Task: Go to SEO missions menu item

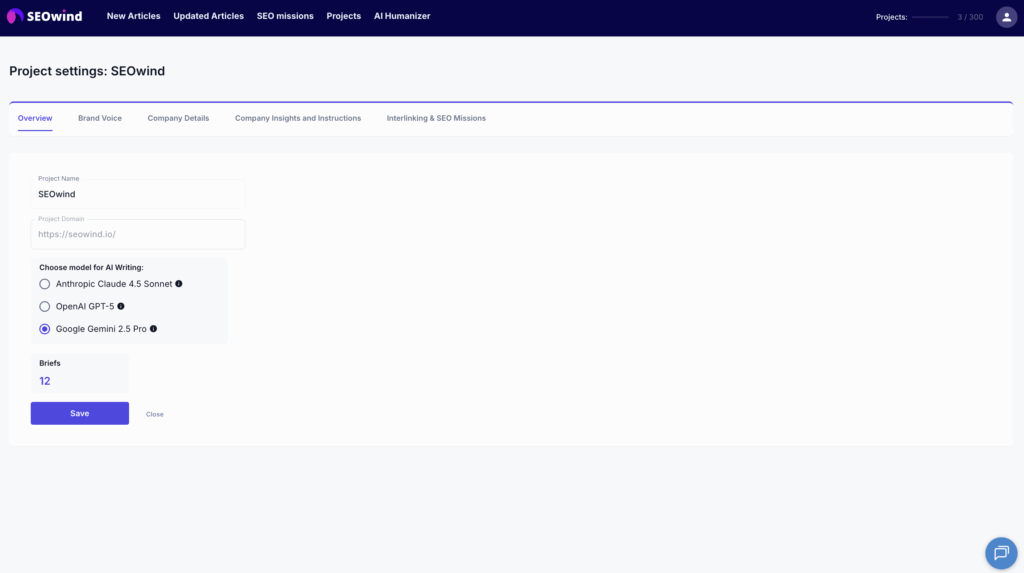Action: click(x=285, y=16)
